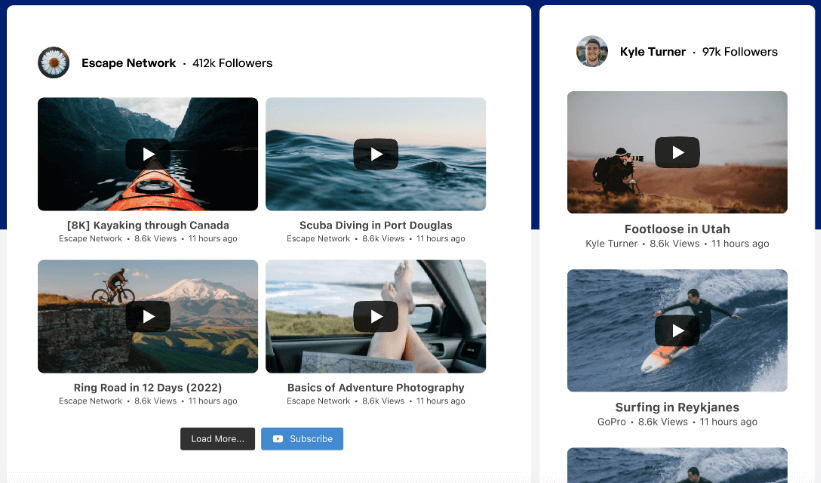Click Kyle Turner's profile avatar
This screenshot has height=483, width=821.
592,52
